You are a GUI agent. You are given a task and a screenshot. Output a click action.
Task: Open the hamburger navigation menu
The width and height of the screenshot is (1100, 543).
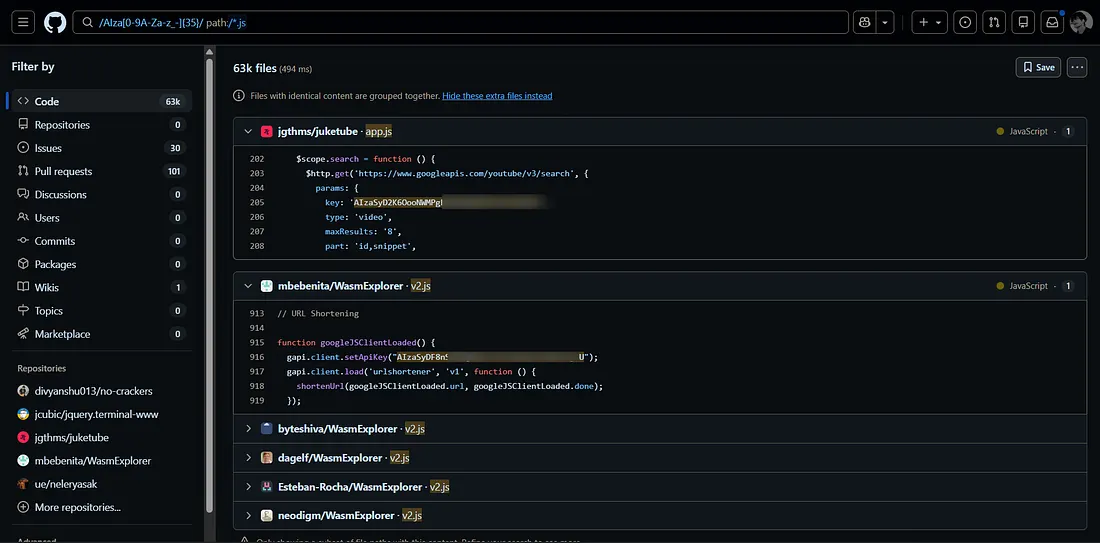(22, 22)
